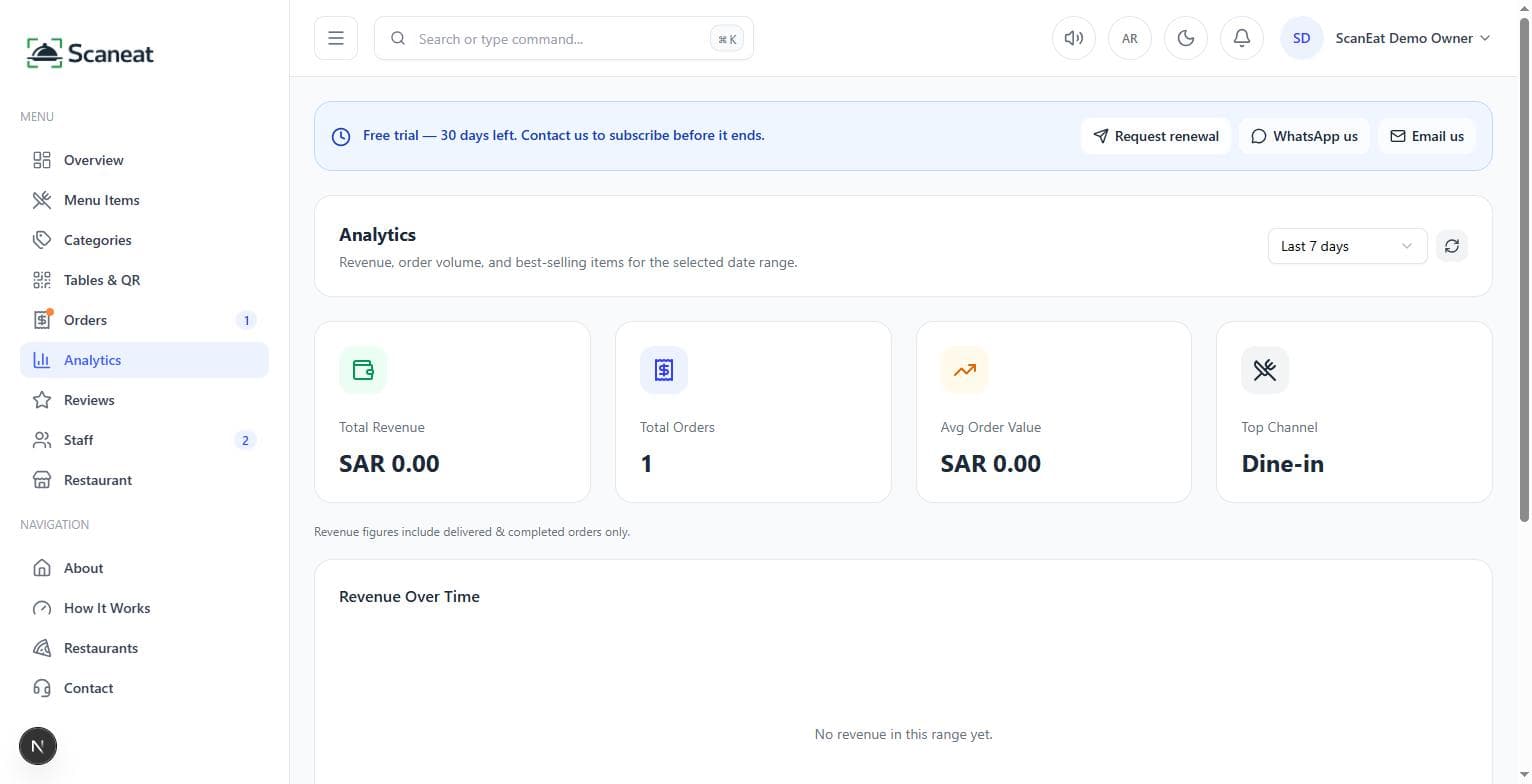Screen dimensions: 1532x784
Task: Click the Analytics bar chart icon
Action: click(x=42, y=360)
